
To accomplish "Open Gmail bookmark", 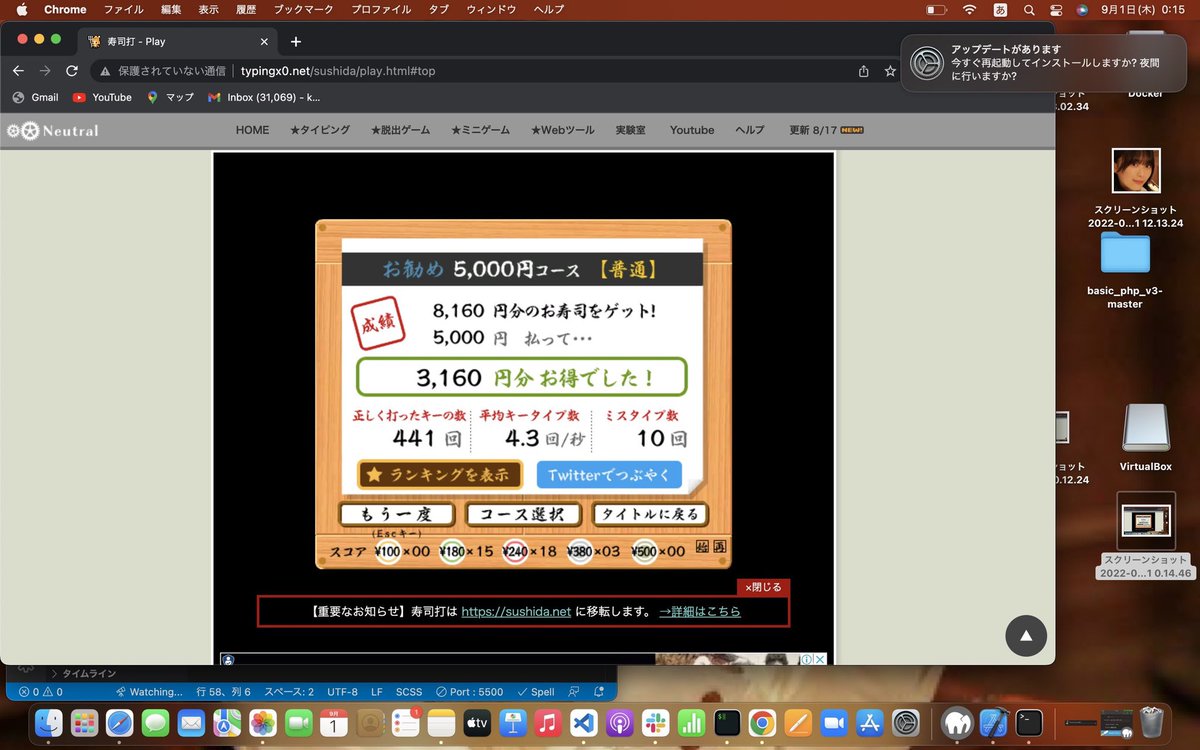I will tap(35, 97).
